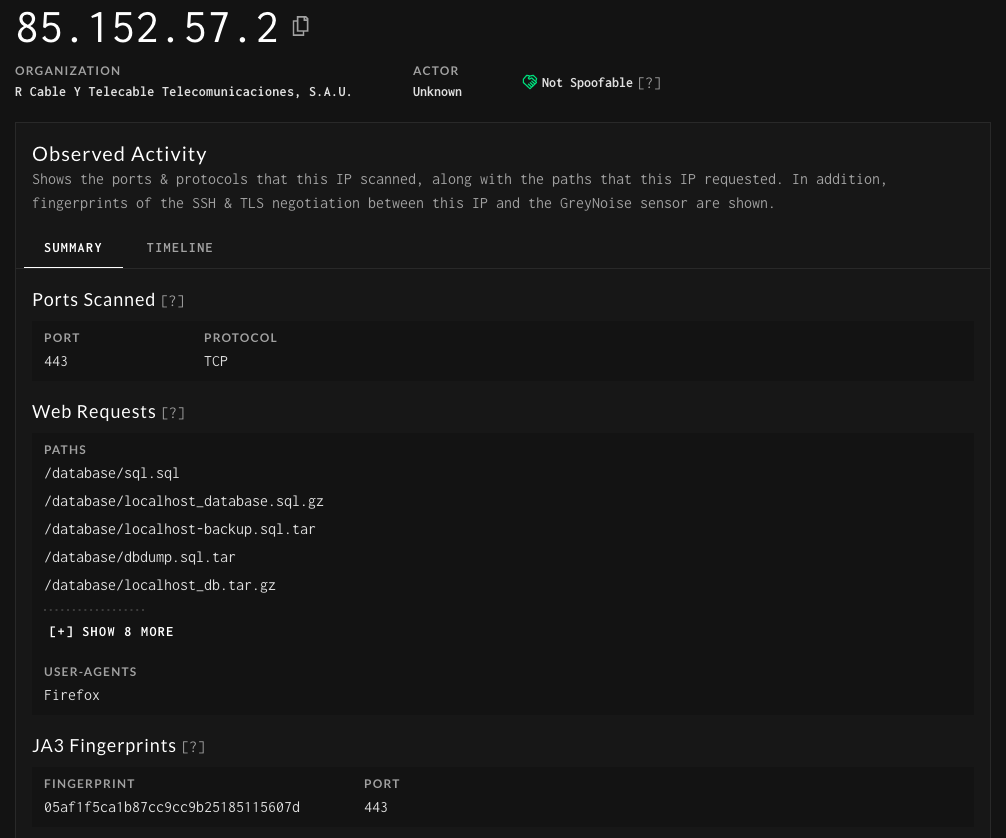The height and width of the screenshot is (838, 1006).
Task: Select the path /database/sql.sql
Action: (x=112, y=474)
